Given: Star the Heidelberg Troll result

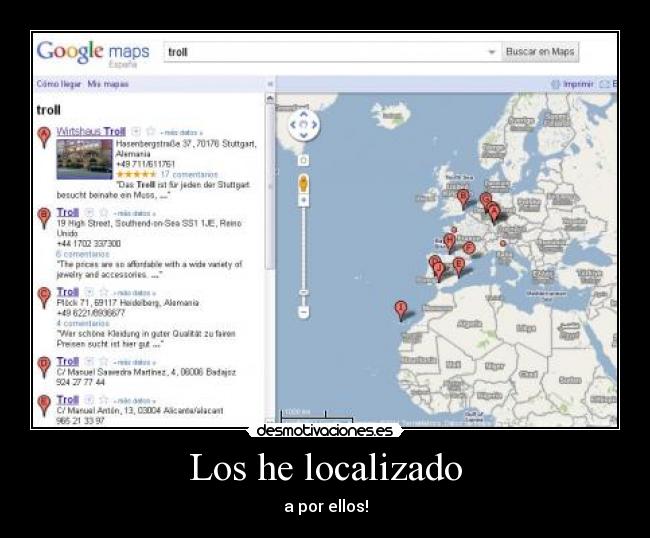Looking at the screenshot, I should 104,292.
